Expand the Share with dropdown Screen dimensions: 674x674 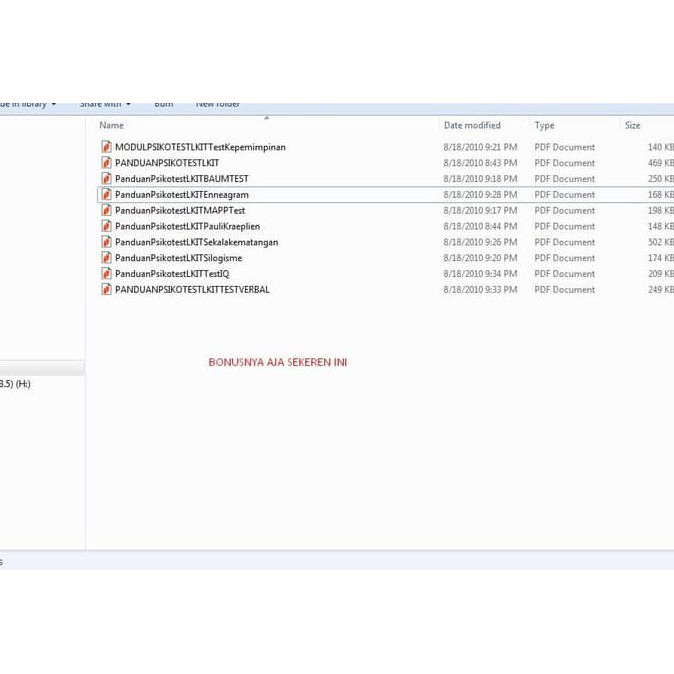(x=104, y=104)
